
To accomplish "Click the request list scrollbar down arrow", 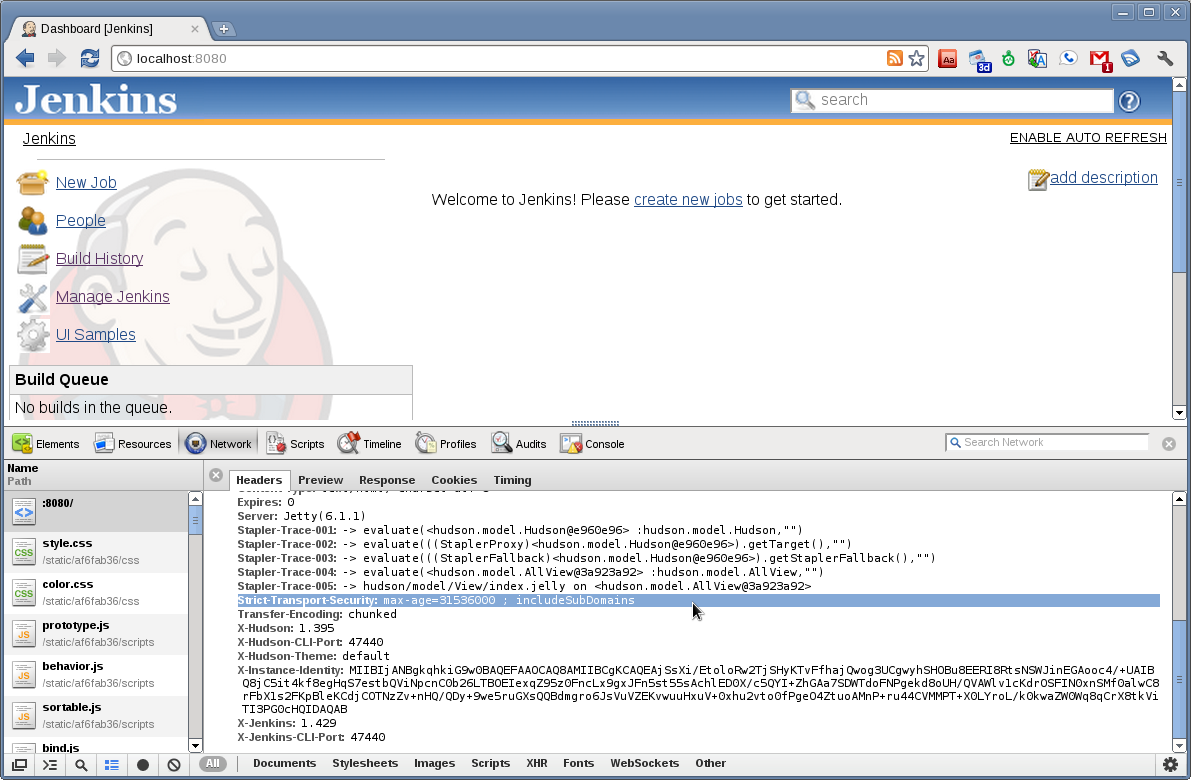I will point(195,746).
